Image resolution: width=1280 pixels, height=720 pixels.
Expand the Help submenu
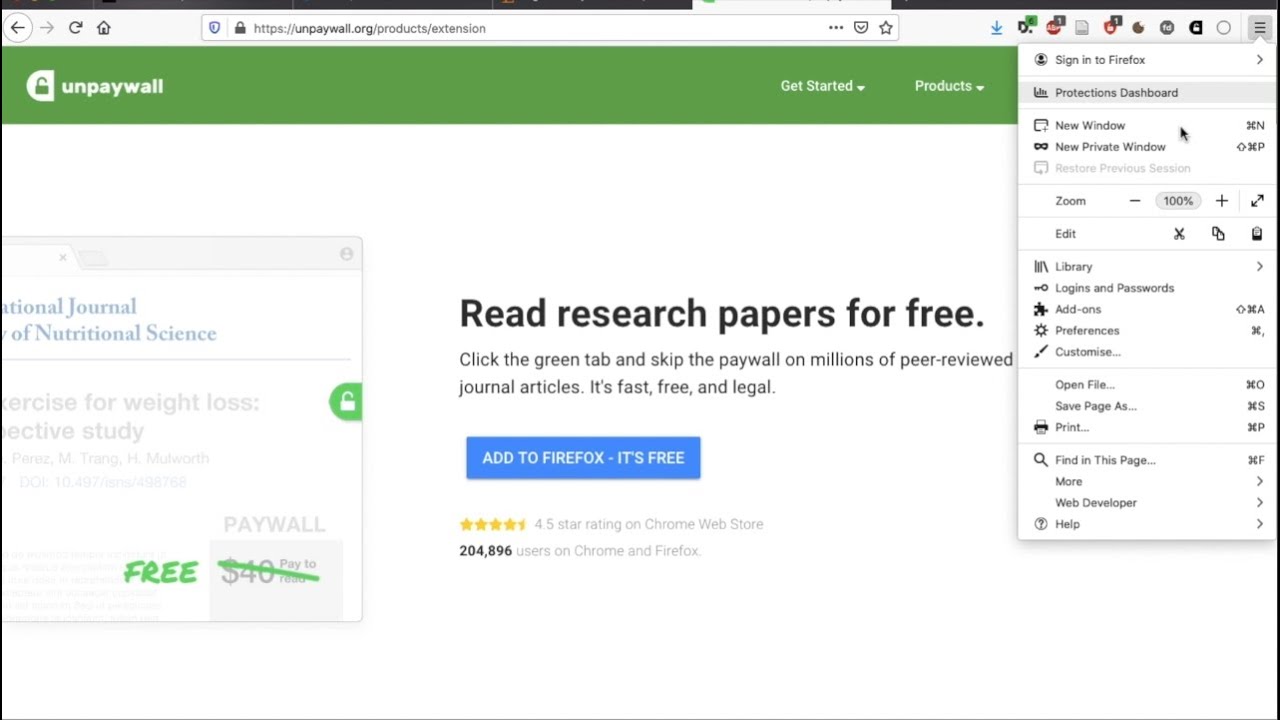(1147, 525)
